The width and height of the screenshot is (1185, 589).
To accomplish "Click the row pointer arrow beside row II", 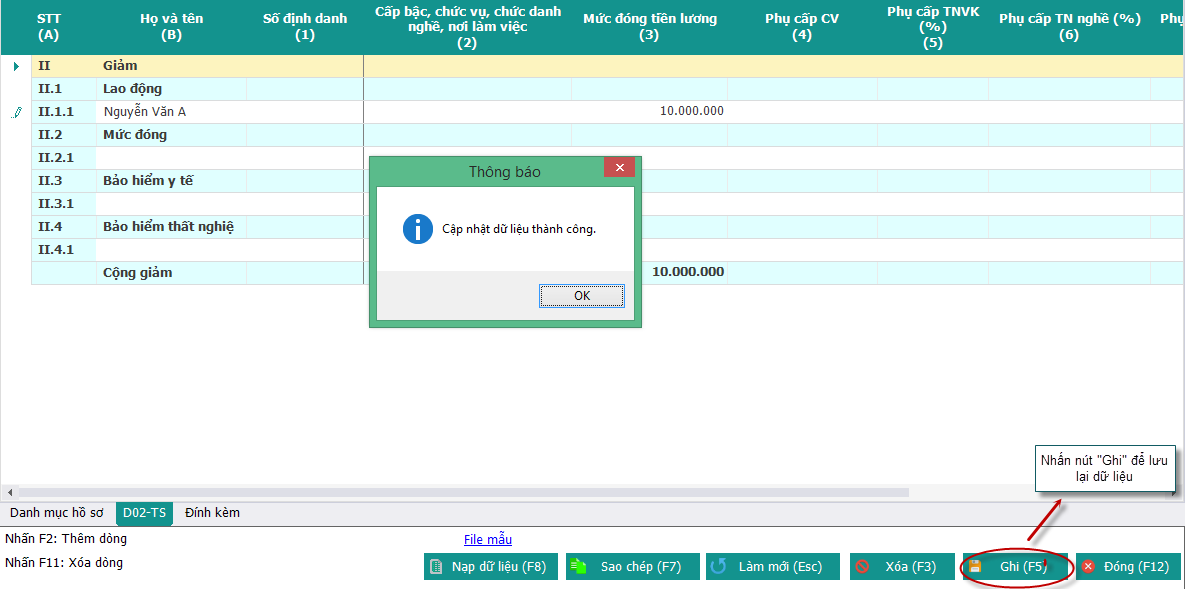I will pos(17,67).
